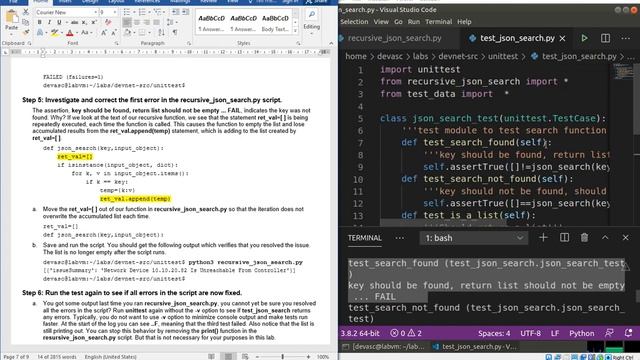Screen dimensions: 640x360
Task: Click the Split Editor icon in VS Code
Action: coord(605,38)
